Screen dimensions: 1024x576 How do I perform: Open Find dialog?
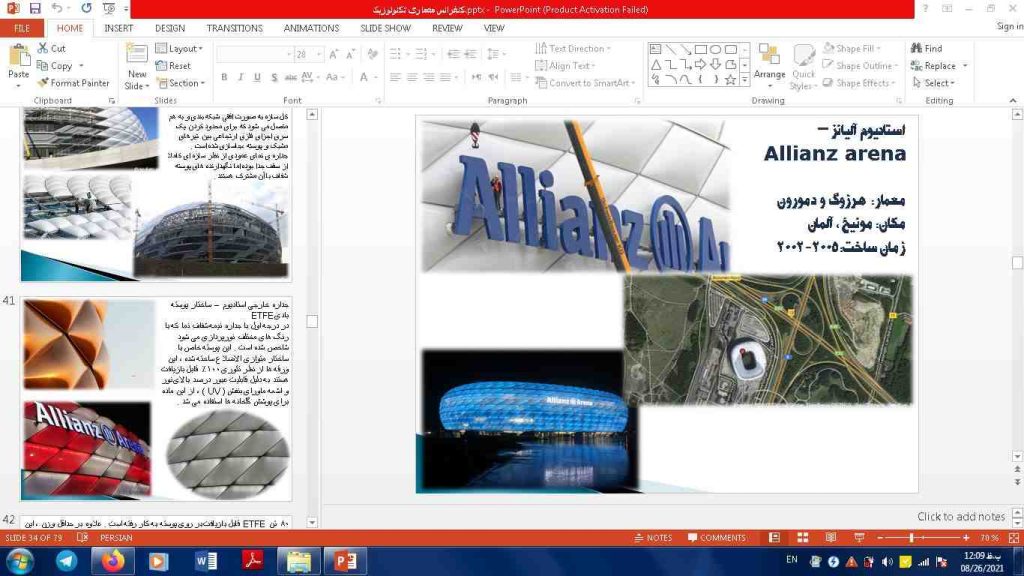[927, 48]
